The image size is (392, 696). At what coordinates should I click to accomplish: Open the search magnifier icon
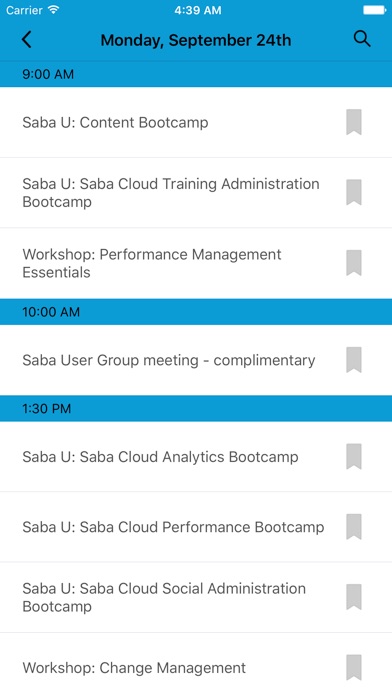click(362, 39)
